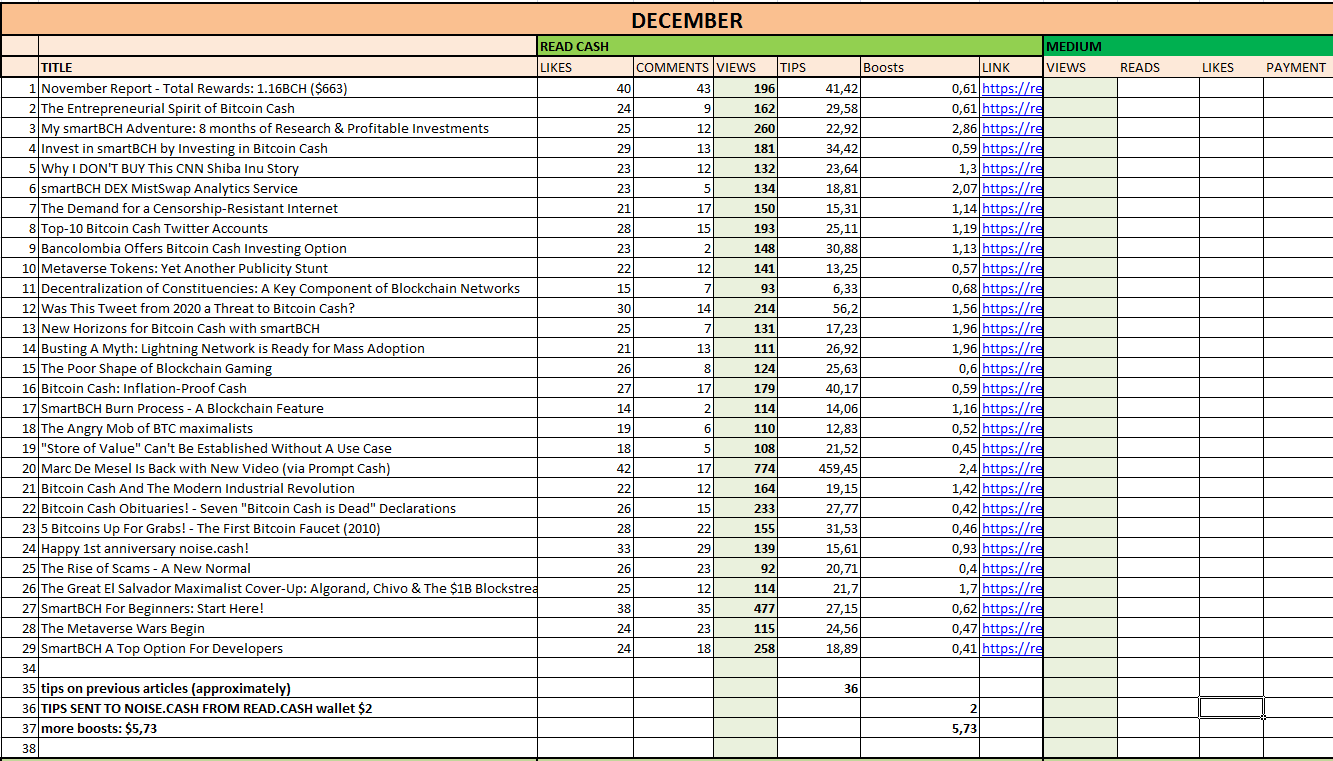Select title 'SmartBCH Burn Process - A Blockchain Feature'
Screen dimensions: 1333x761
[x=288, y=408]
